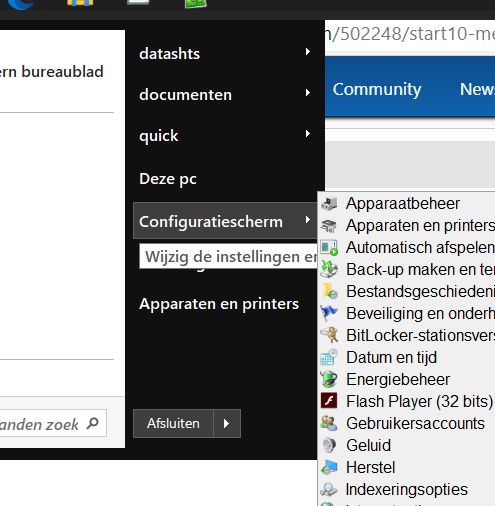This screenshot has height=506, width=495.
Task: Click the Beveiliging en onderhoud flag icon
Action: [329, 313]
